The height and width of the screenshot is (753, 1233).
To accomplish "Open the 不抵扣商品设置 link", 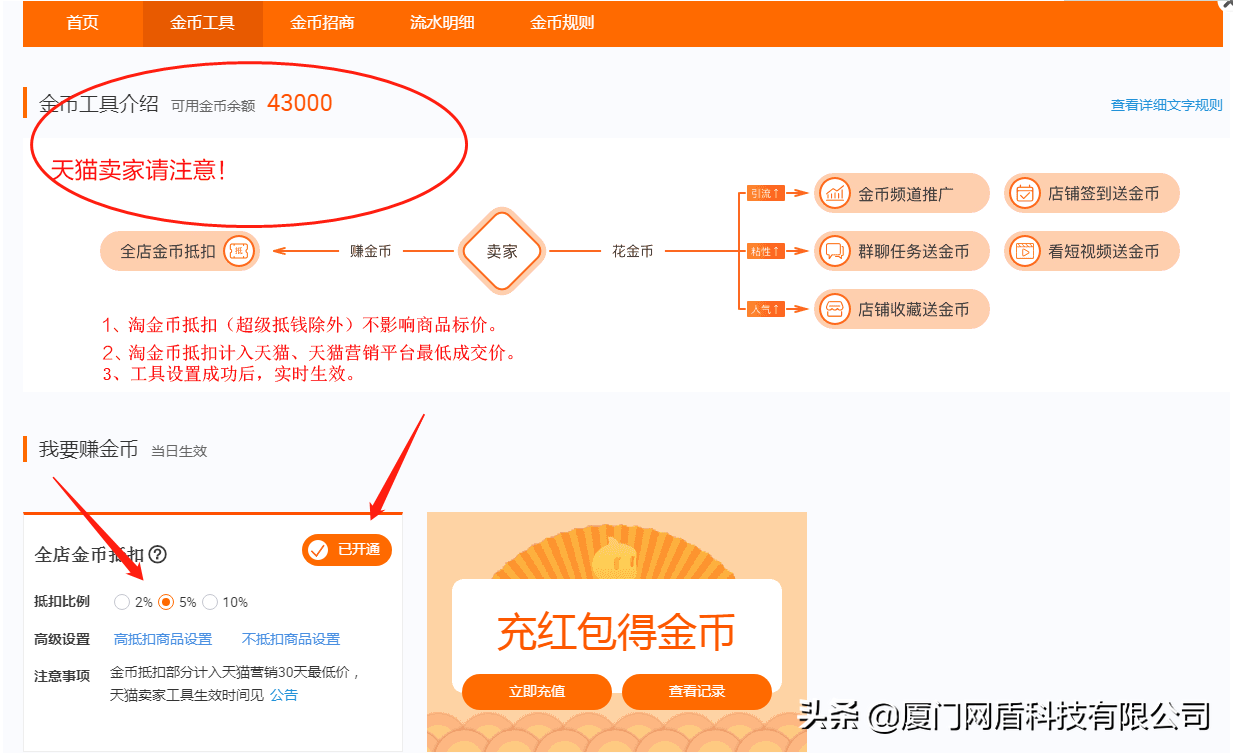I will click(x=291, y=639).
